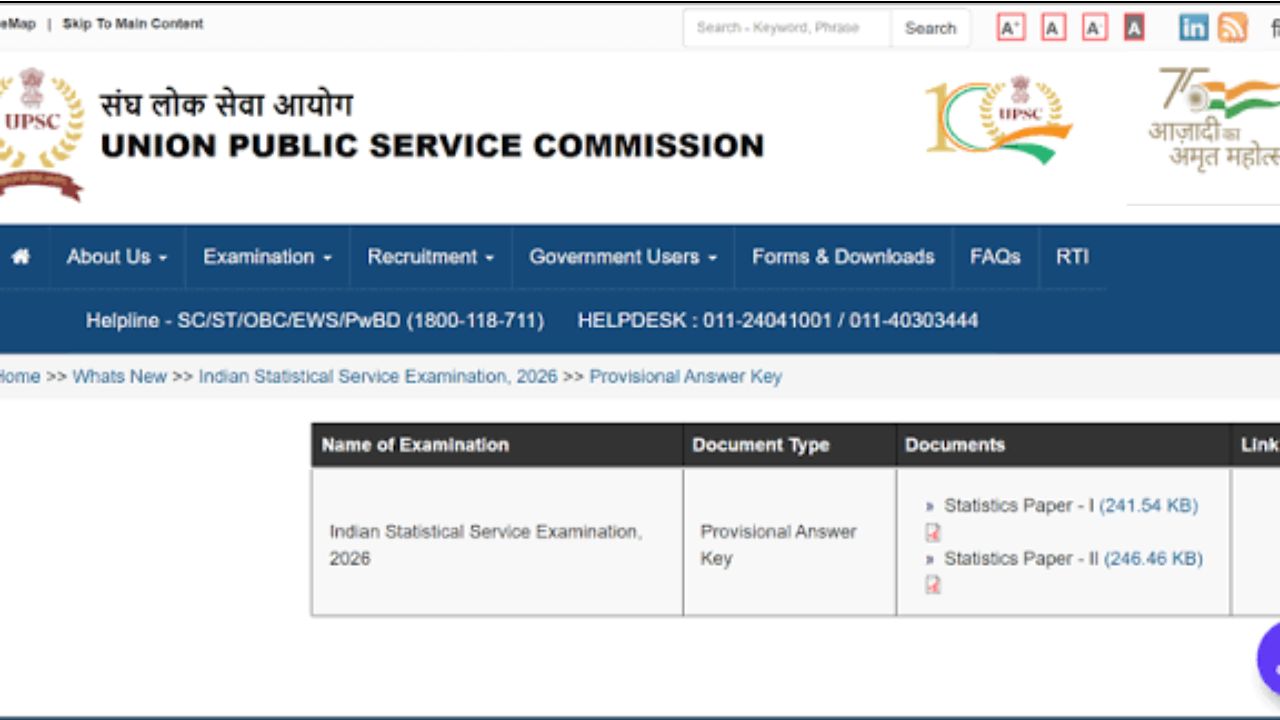Increase font size with A+ icon
Screen dimensions: 1280x720
[x=1011, y=28]
